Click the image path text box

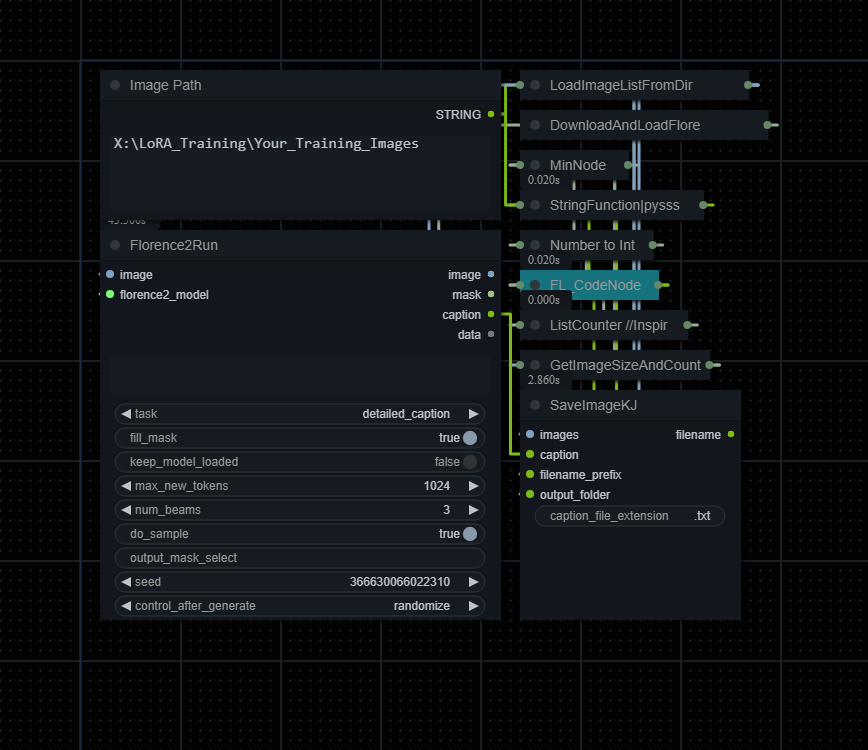click(300, 165)
